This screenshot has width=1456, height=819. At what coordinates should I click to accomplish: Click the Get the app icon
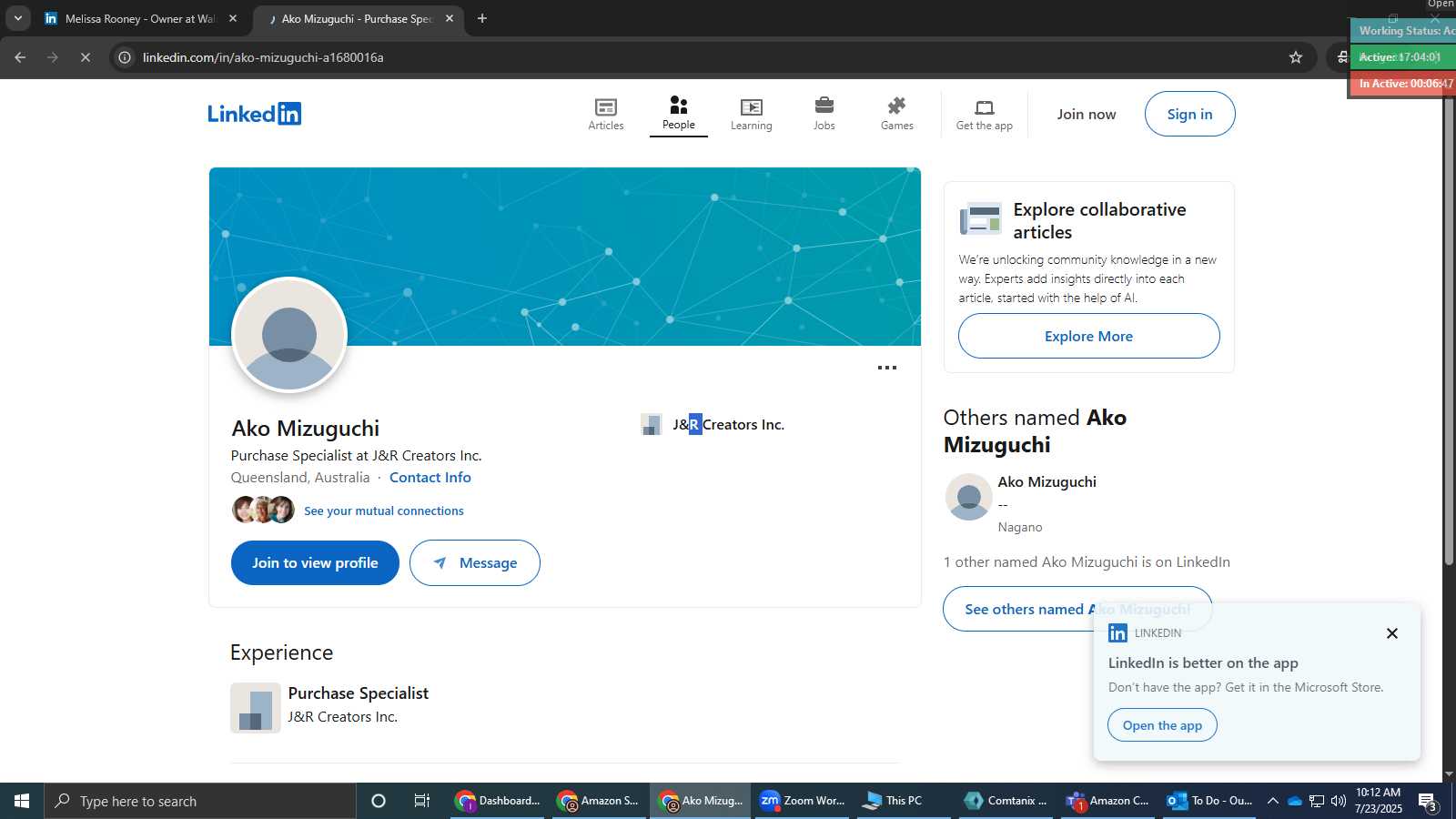[x=985, y=114]
